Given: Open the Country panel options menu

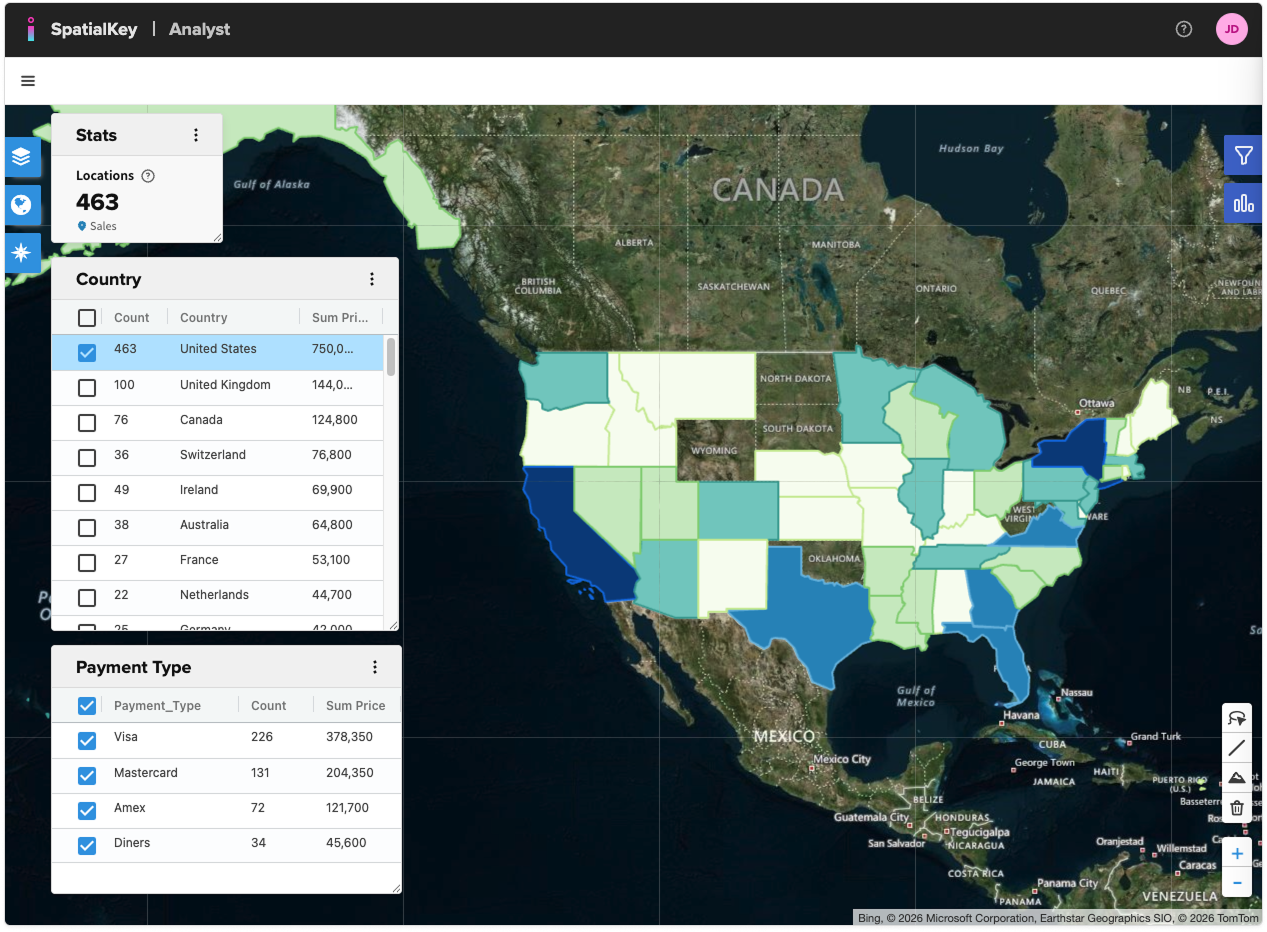Looking at the screenshot, I should (x=372, y=279).
